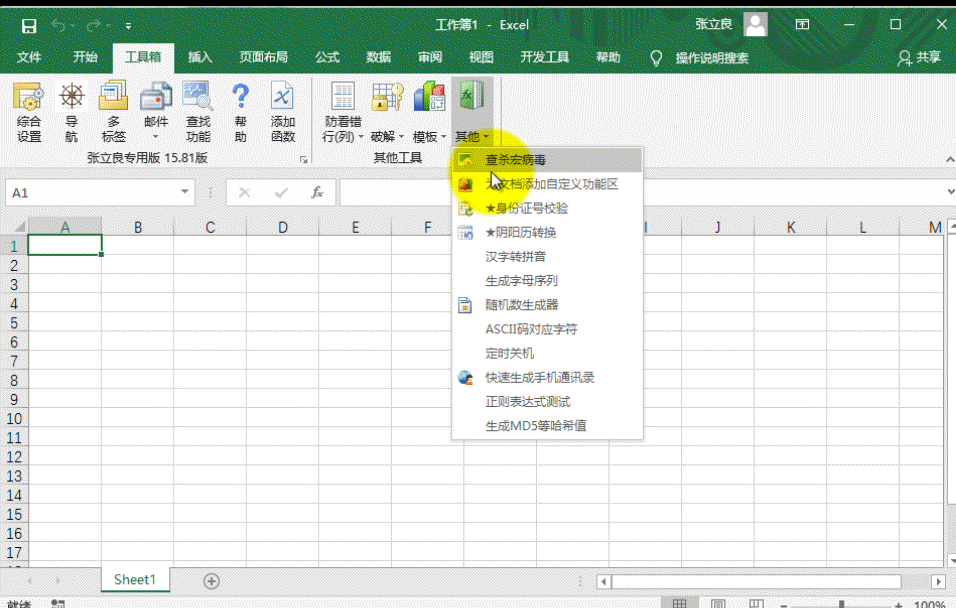Viewport: 956px width, 608px height.
Task: Open the 破解 dropdown menu
Action: (x=387, y=137)
